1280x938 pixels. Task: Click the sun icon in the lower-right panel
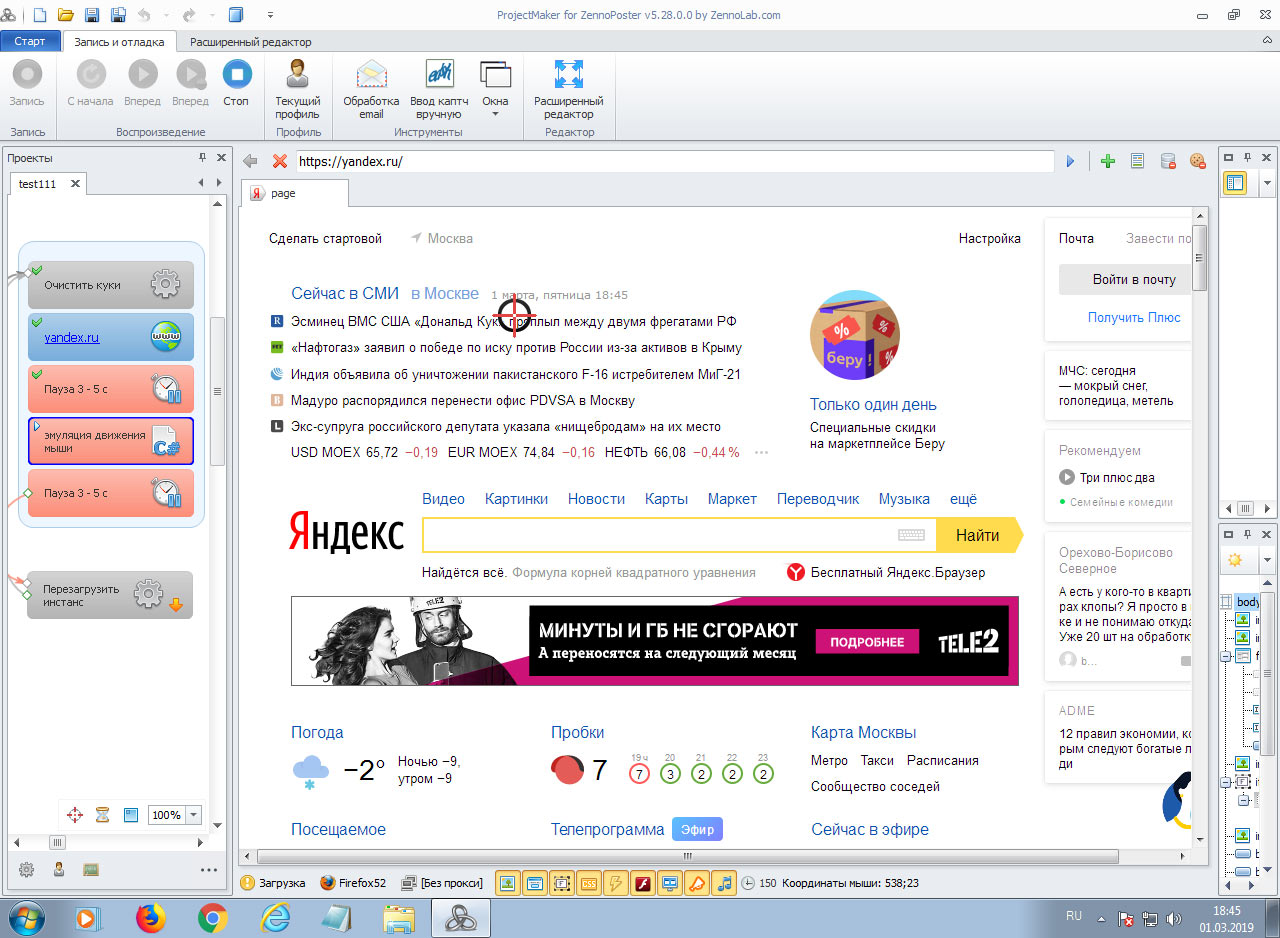1235,560
